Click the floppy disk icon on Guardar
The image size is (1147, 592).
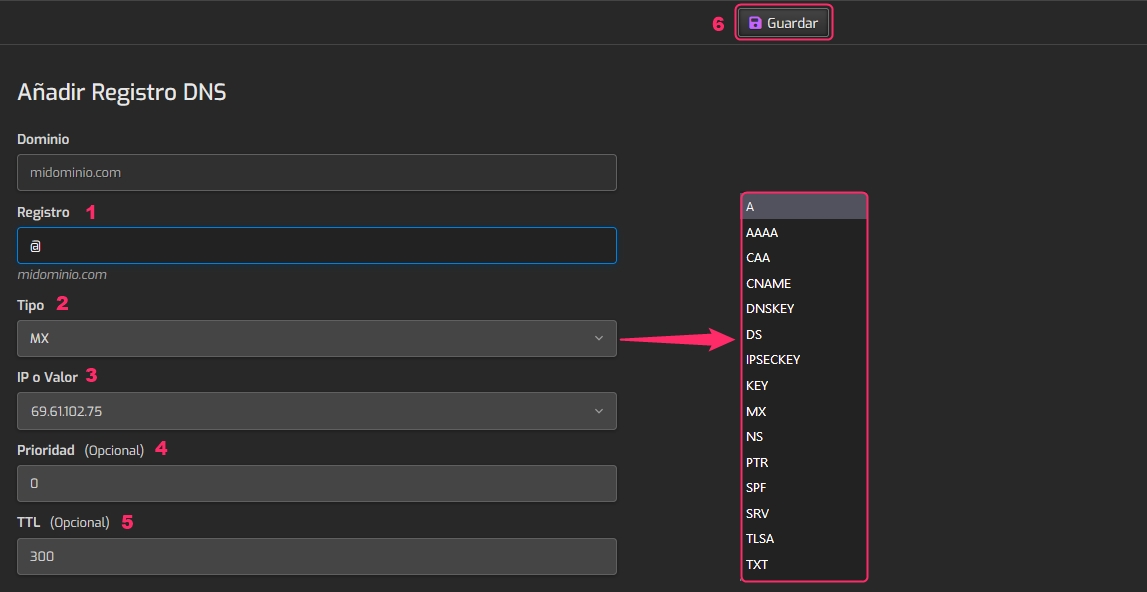coord(756,23)
